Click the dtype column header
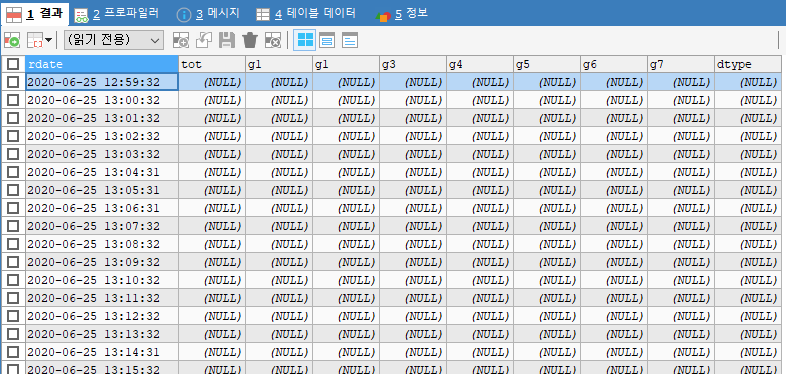Image resolution: width=786 pixels, height=374 pixels. coord(747,64)
